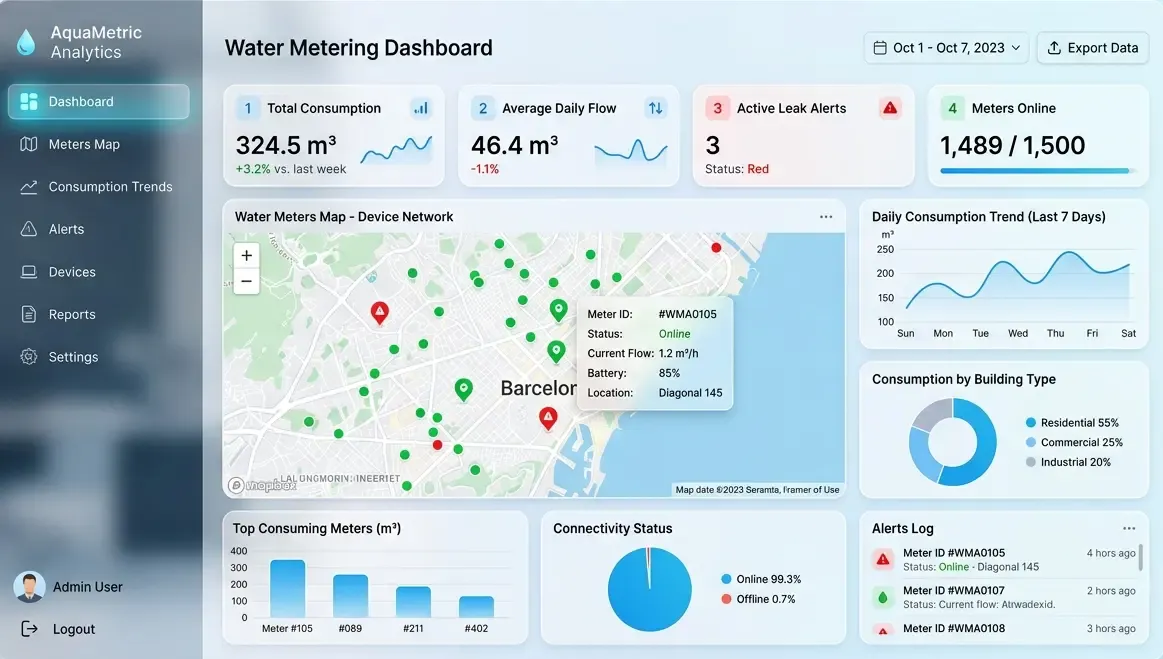Click the Online status in map popup

(674, 334)
